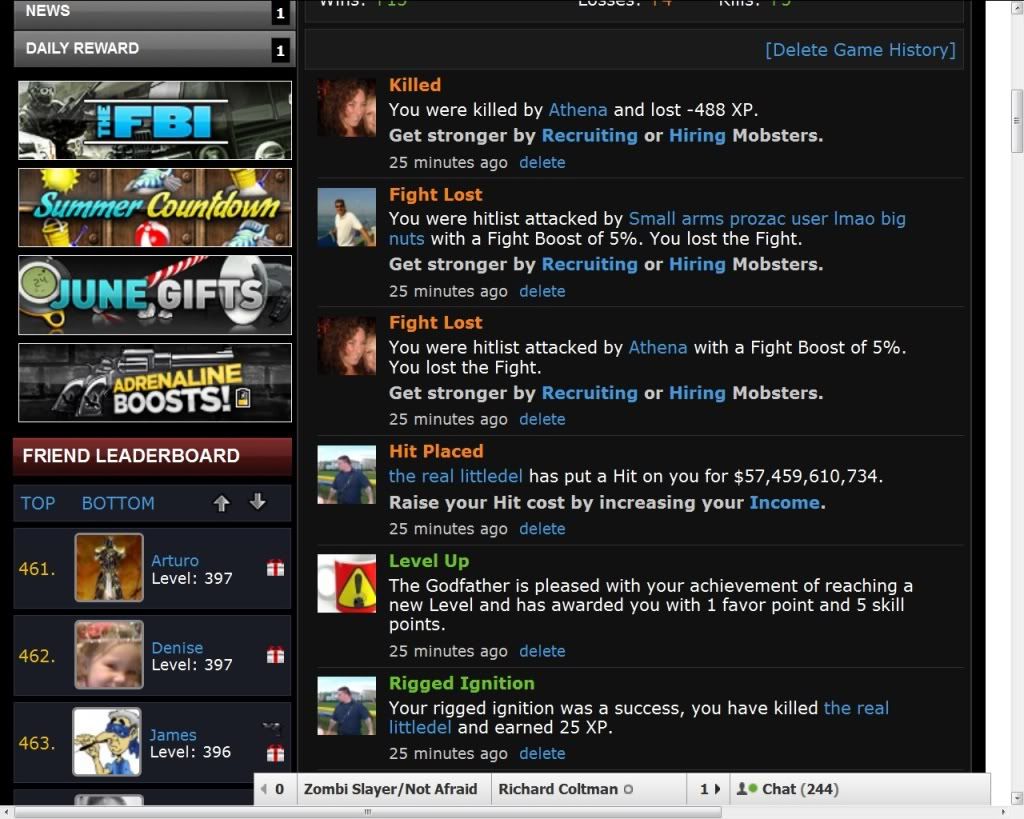
Task: Open Arturo's profile from the leaderboard
Action: coord(174,560)
